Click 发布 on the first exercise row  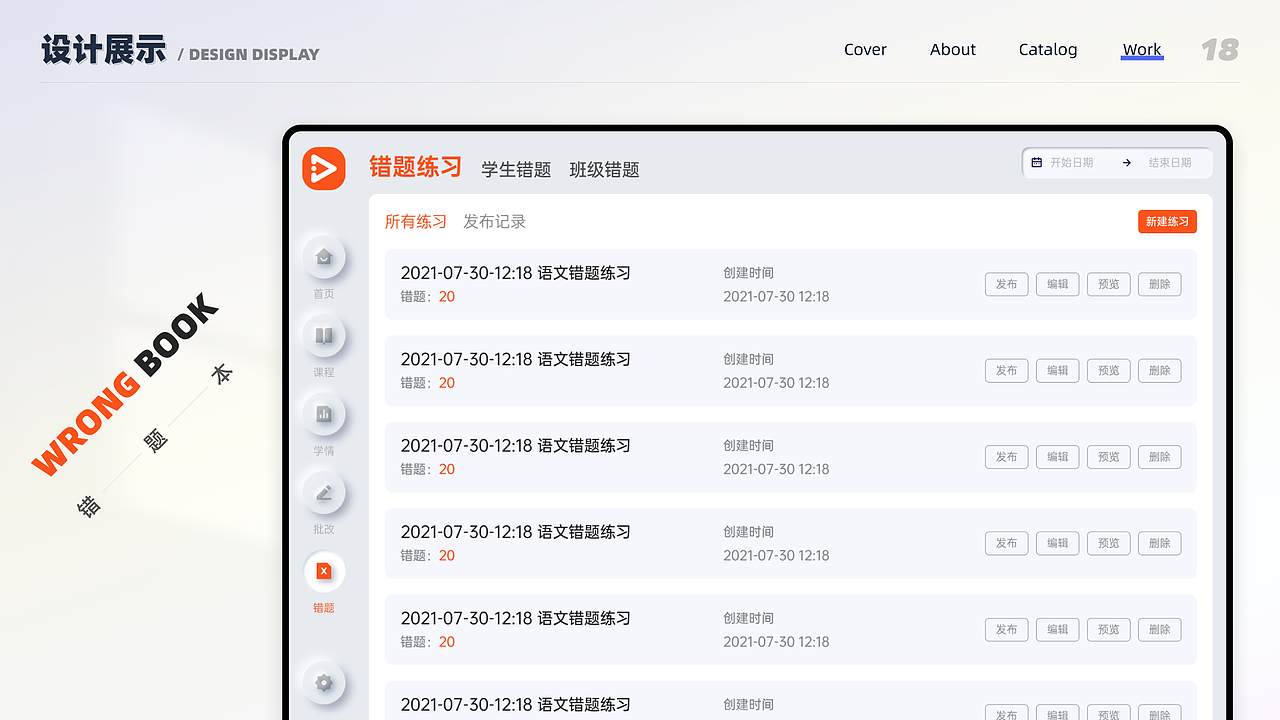coord(1007,284)
